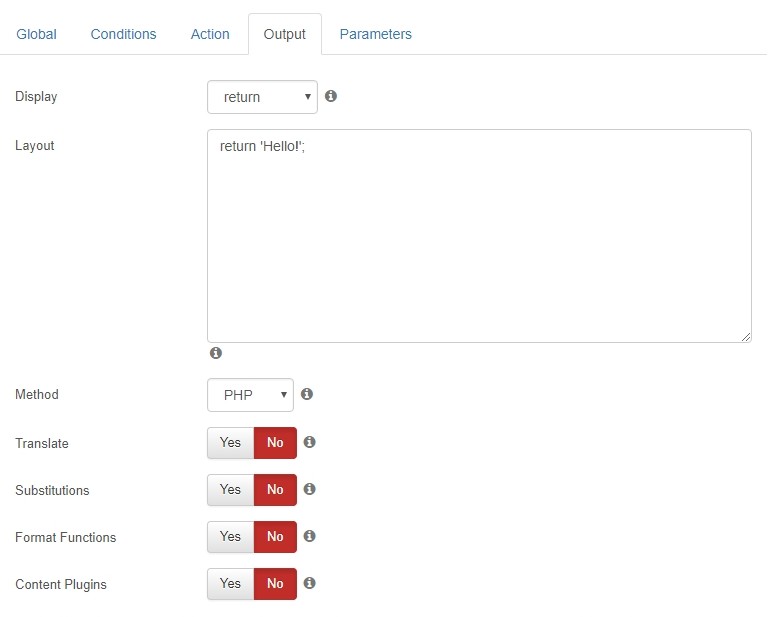Image resolution: width=768 pixels, height=617 pixels.
Task: Click the Format Functions label
Action: [x=66, y=537]
